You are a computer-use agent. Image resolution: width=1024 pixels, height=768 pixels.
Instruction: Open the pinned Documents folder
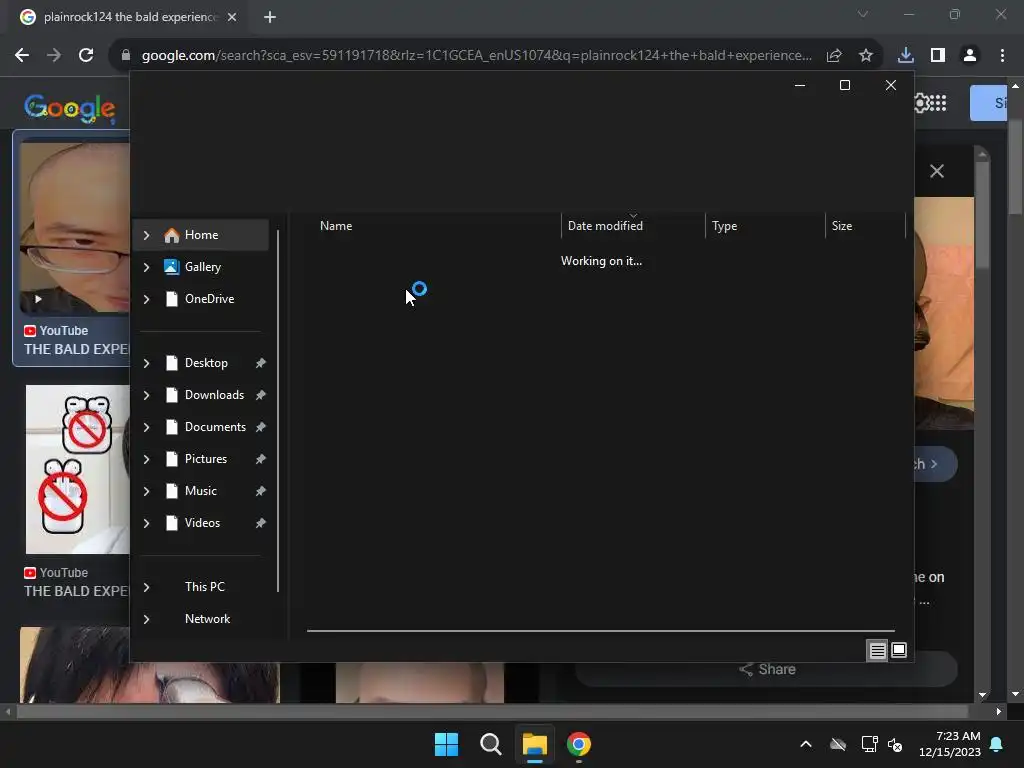click(215, 427)
